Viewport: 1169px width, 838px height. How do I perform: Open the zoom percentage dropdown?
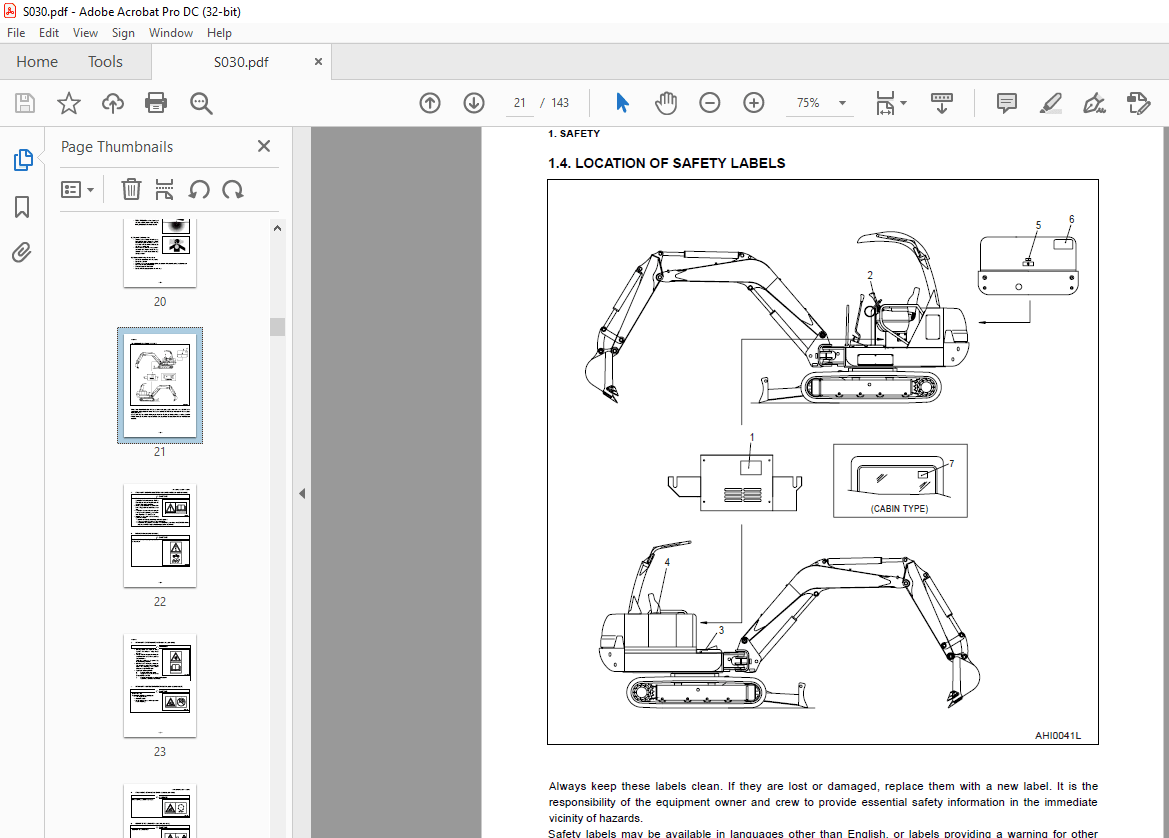coord(841,103)
